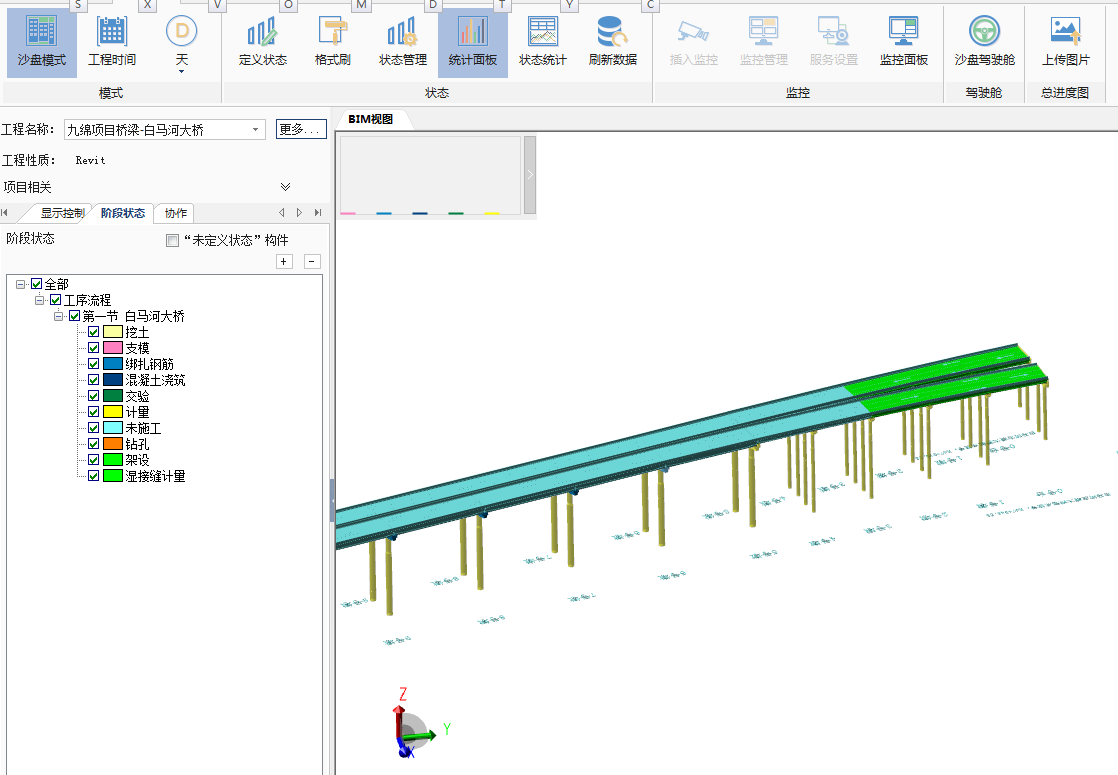Click the 上传图片 upload image icon

(1066, 41)
